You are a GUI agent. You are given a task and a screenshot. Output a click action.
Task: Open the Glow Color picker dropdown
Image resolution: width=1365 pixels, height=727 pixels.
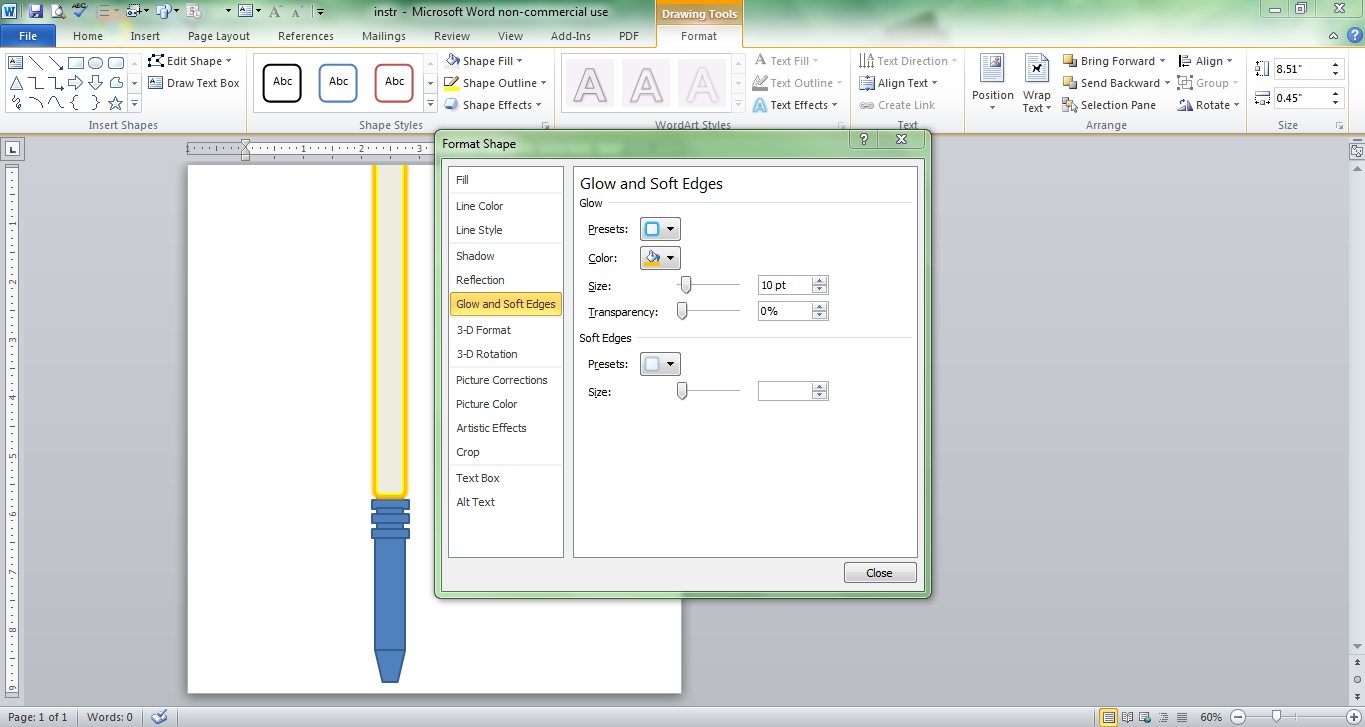[x=660, y=258]
